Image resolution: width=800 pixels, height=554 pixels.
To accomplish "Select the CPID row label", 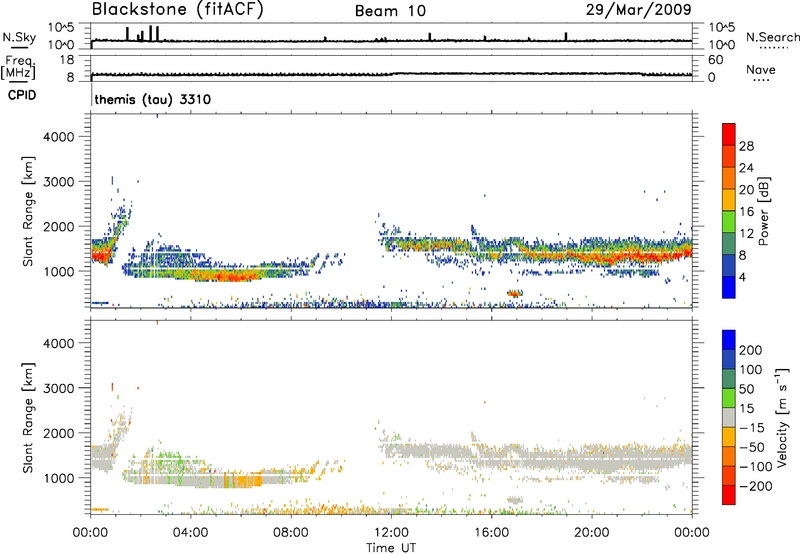I will [x=22, y=95].
